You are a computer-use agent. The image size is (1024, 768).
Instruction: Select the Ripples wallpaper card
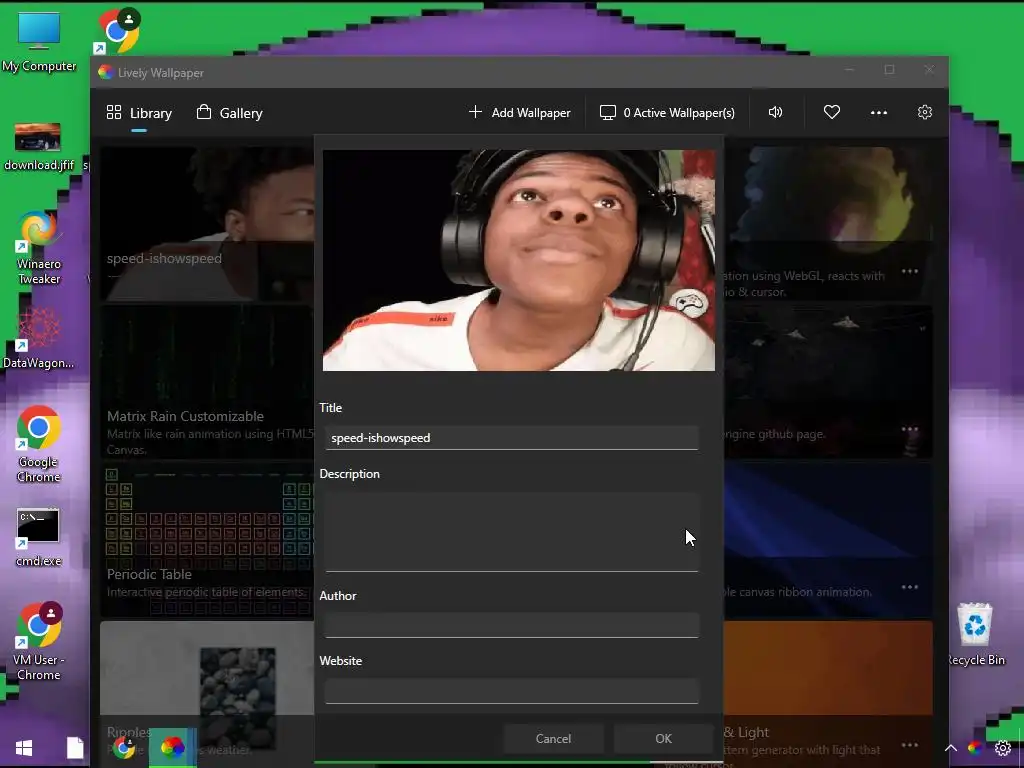[207, 694]
